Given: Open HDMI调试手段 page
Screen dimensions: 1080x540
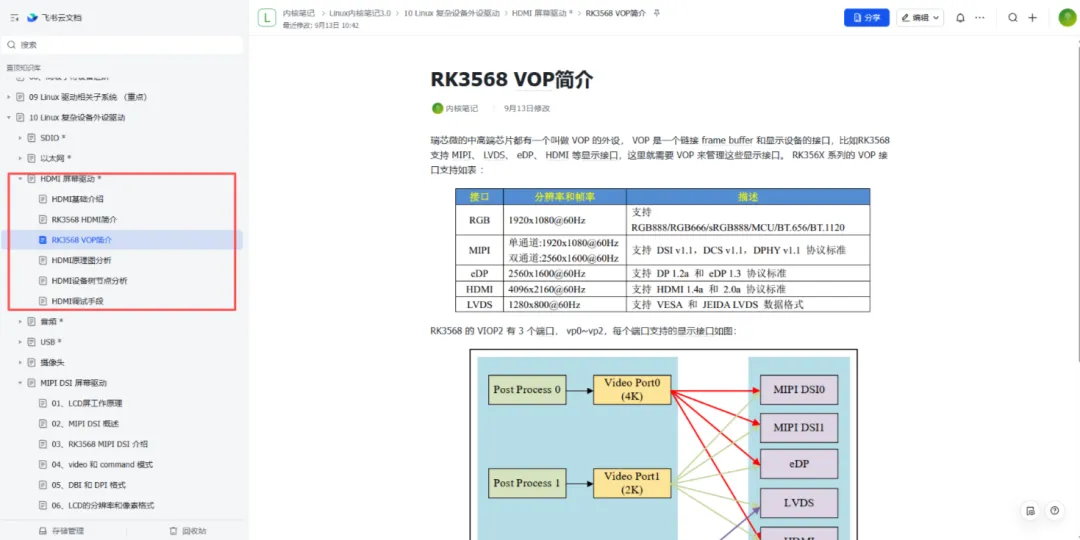Looking at the screenshot, I should pyautogui.click(x=77, y=301).
